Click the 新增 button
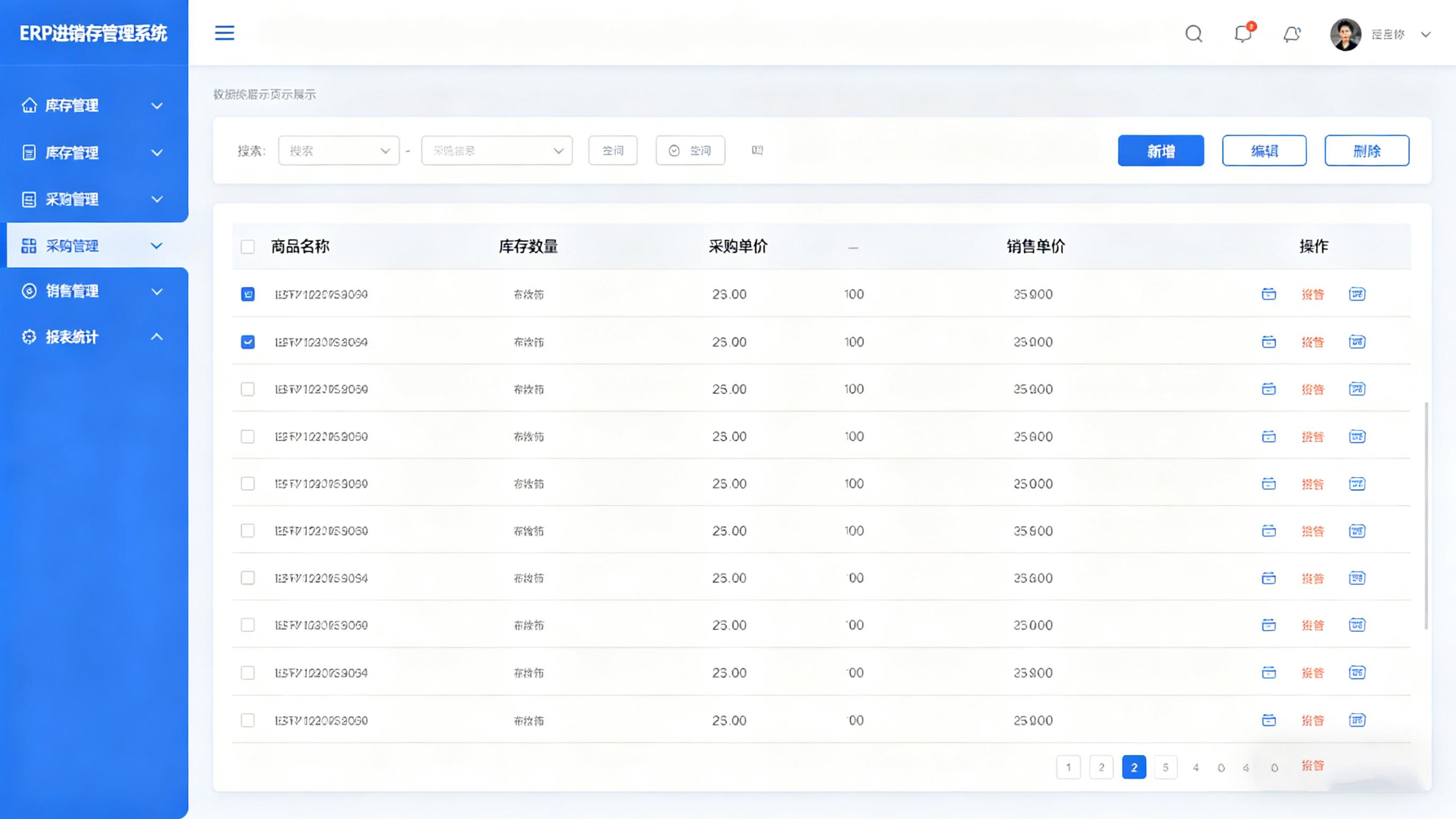The image size is (1456, 819). pyautogui.click(x=1161, y=150)
